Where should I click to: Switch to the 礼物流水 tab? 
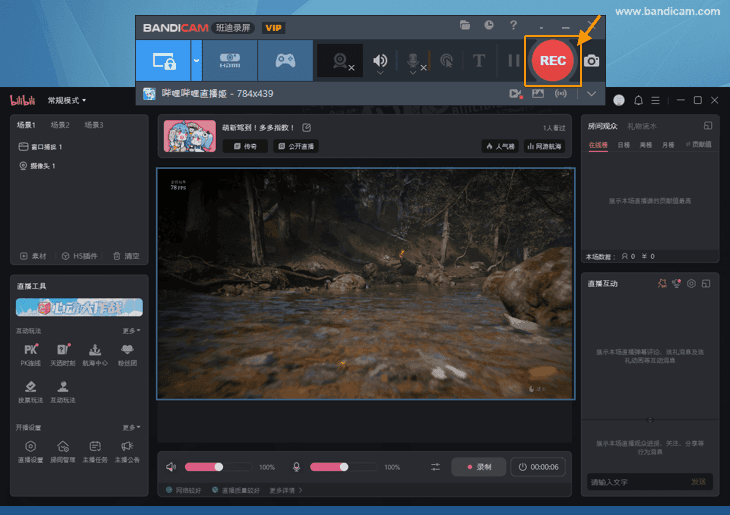[641, 126]
